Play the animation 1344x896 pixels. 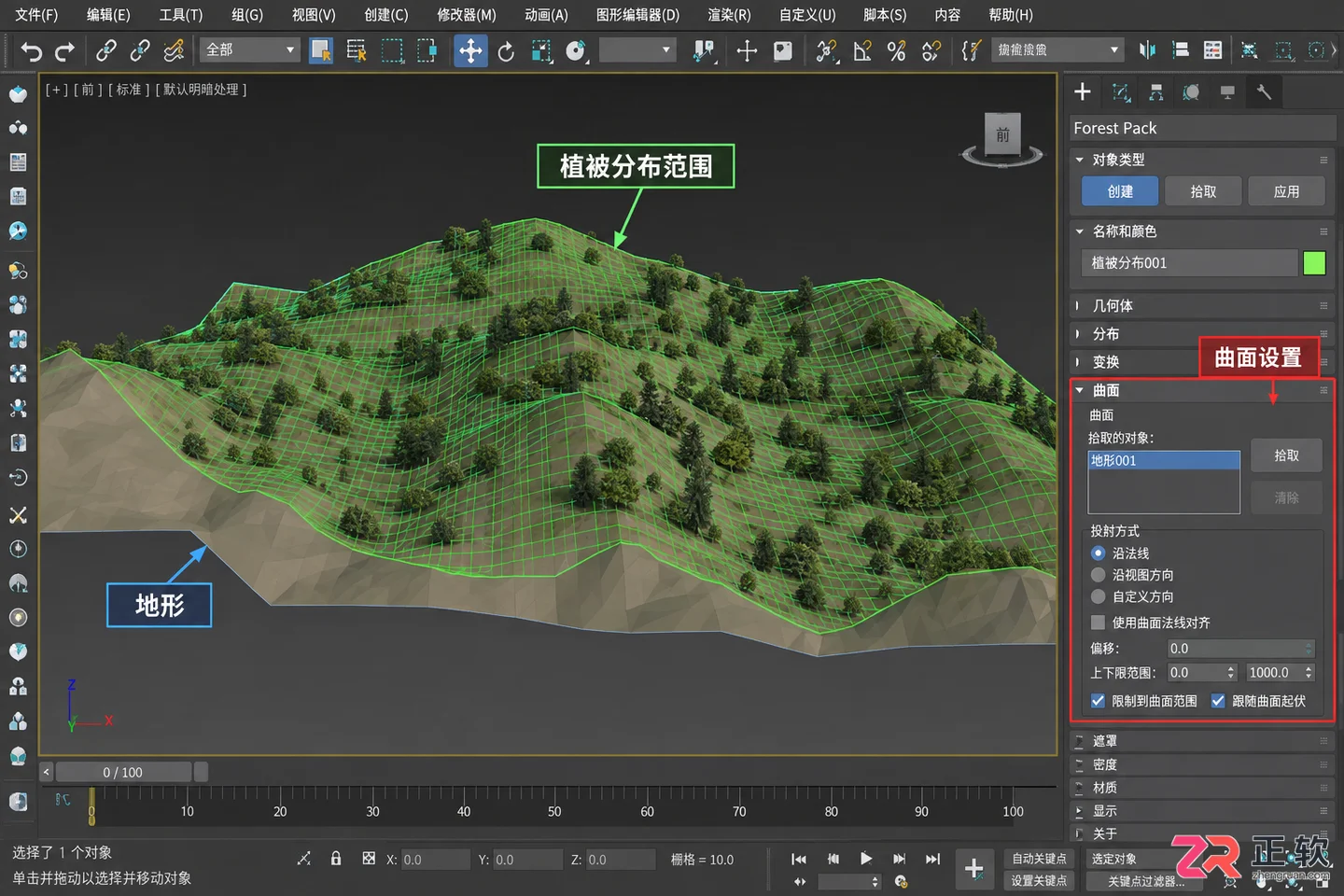(865, 859)
